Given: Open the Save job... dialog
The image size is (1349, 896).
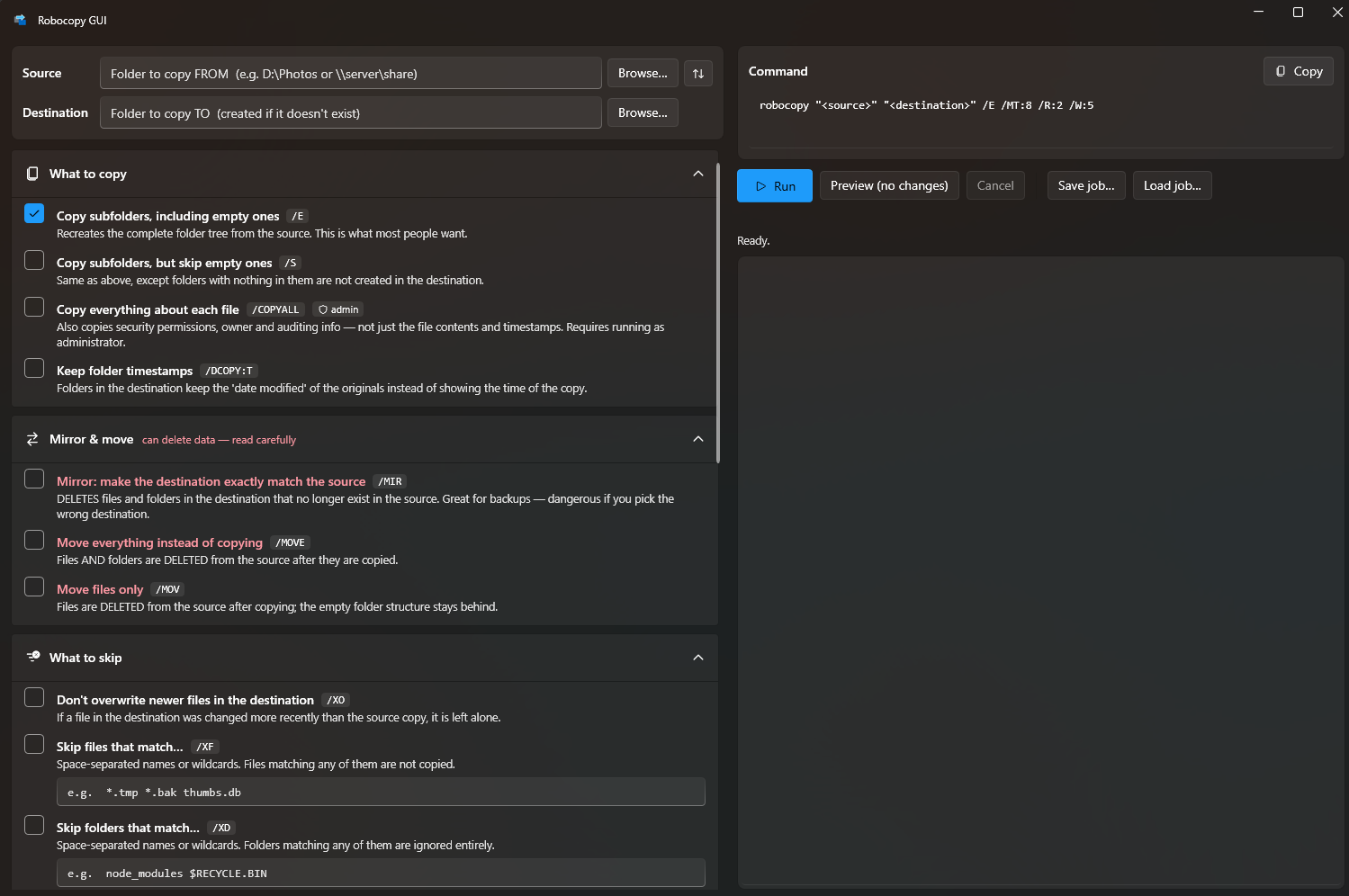Looking at the screenshot, I should click(x=1086, y=186).
